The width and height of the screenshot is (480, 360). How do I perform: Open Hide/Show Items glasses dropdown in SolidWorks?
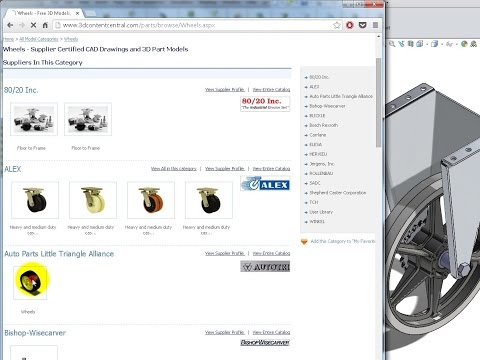click(x=449, y=44)
